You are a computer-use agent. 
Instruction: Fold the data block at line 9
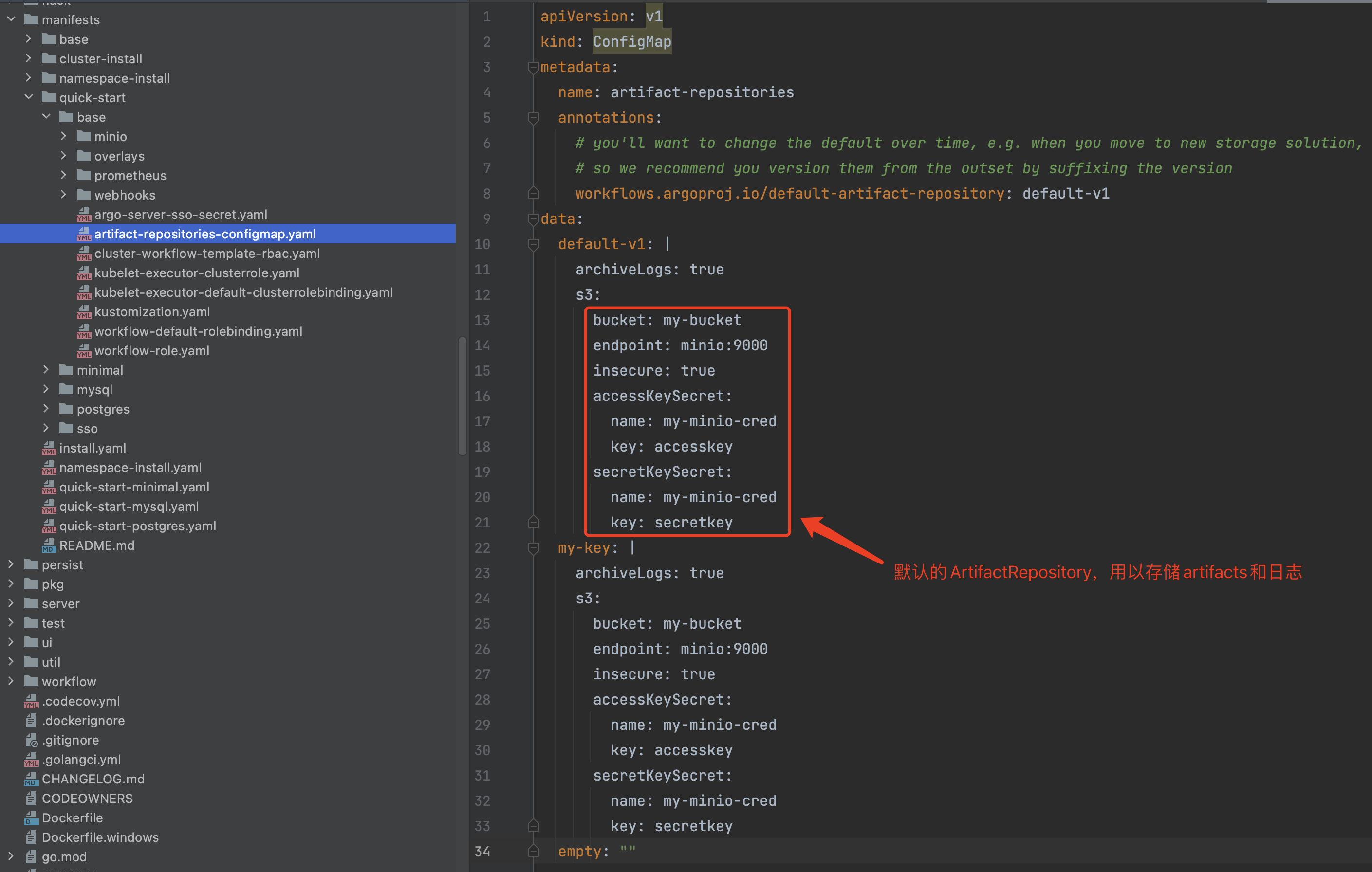click(x=533, y=218)
